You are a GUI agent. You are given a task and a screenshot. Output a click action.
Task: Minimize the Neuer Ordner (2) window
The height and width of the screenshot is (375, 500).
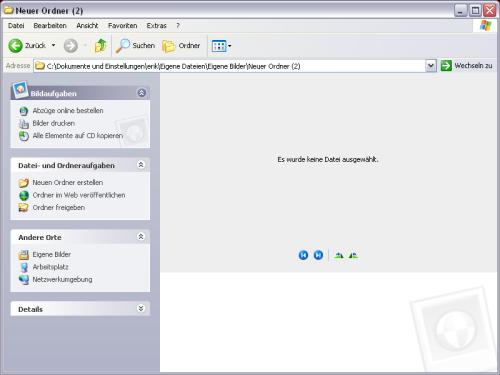461,11
